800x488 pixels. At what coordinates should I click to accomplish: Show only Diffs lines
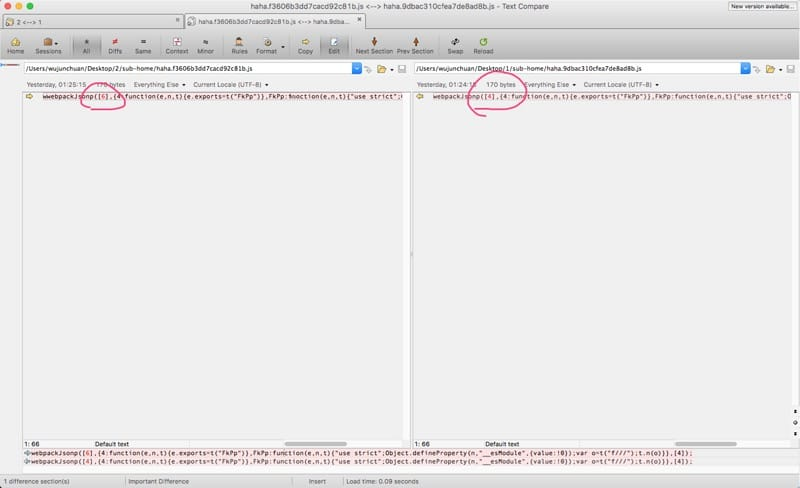tap(115, 45)
